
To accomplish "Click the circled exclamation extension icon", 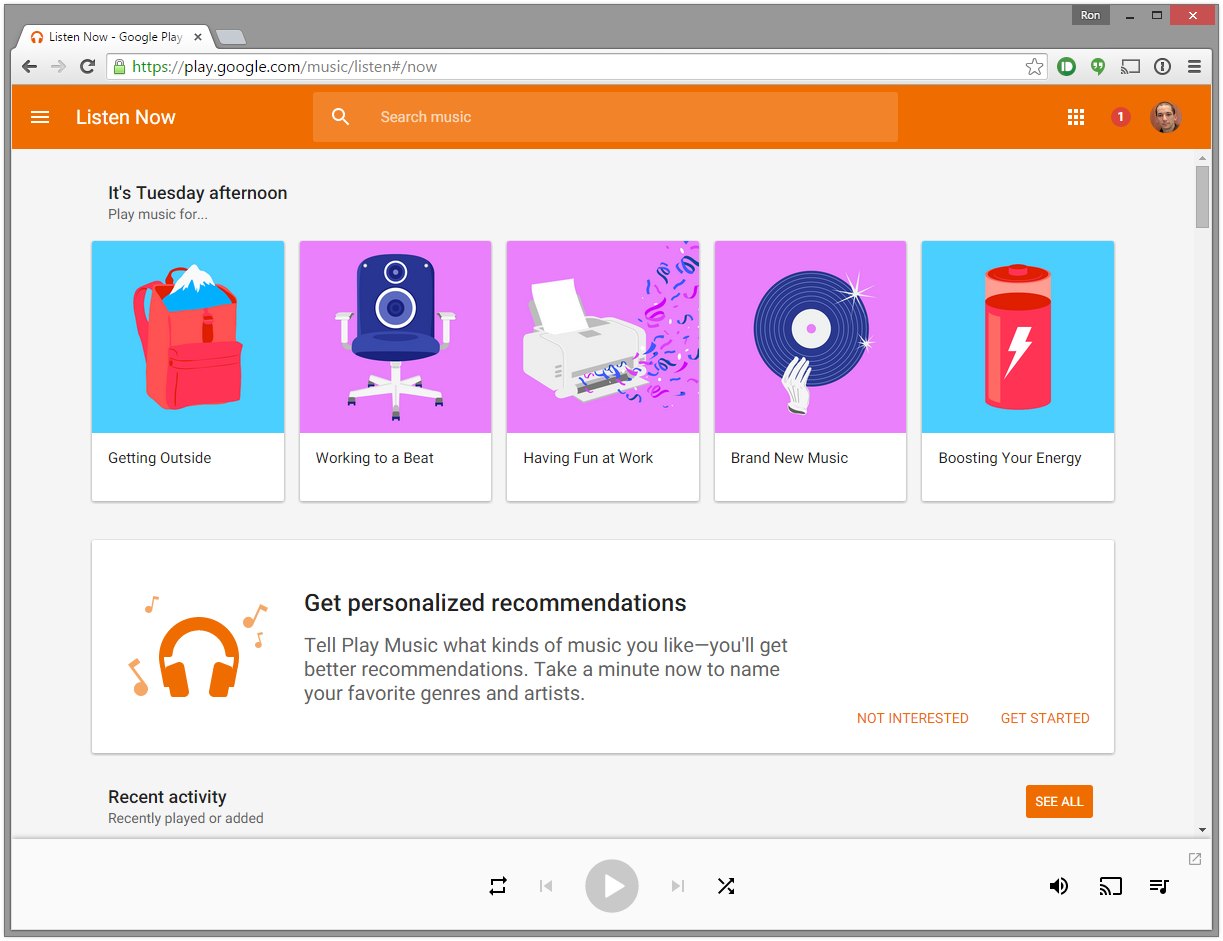I will [1162, 67].
